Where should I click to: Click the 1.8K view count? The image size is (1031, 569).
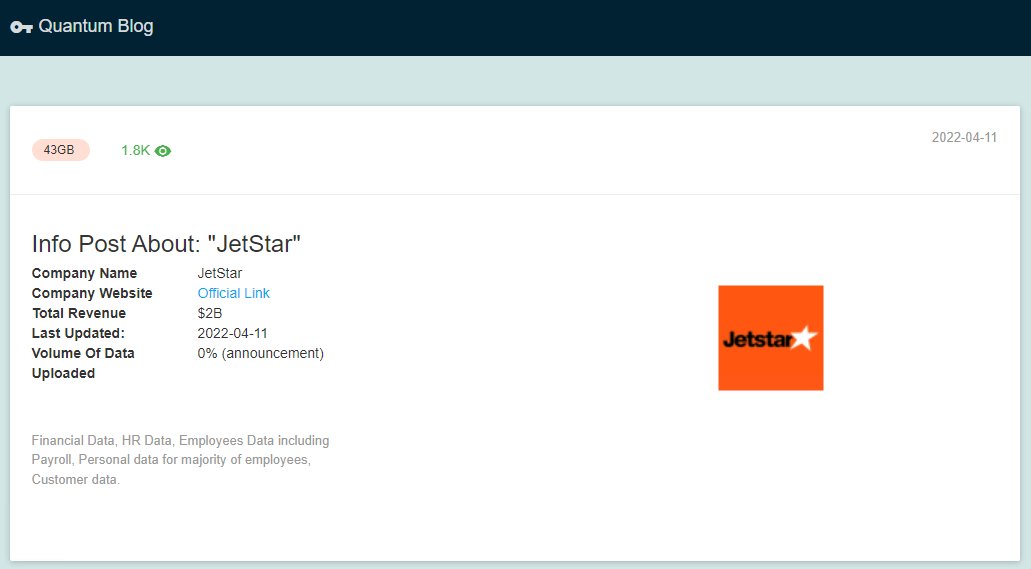tap(135, 151)
